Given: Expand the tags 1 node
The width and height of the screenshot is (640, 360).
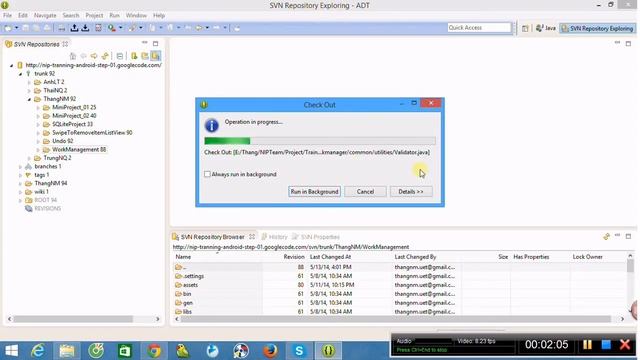Looking at the screenshot, I should [20, 175].
